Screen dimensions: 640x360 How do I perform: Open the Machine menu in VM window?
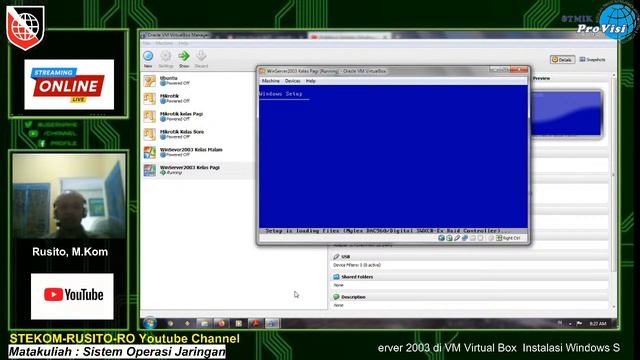click(x=271, y=81)
